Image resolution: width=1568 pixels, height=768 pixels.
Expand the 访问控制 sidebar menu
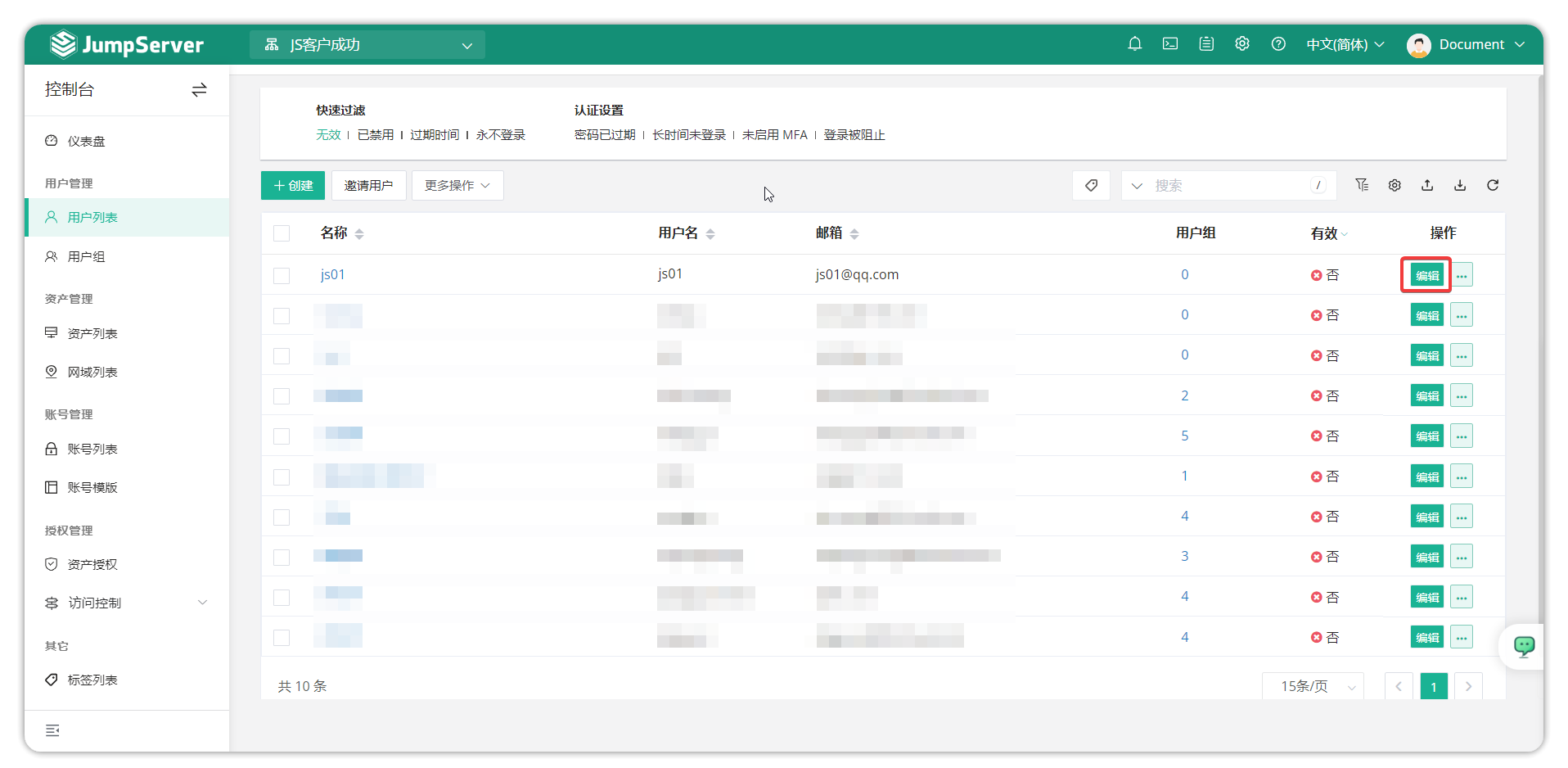tap(127, 603)
